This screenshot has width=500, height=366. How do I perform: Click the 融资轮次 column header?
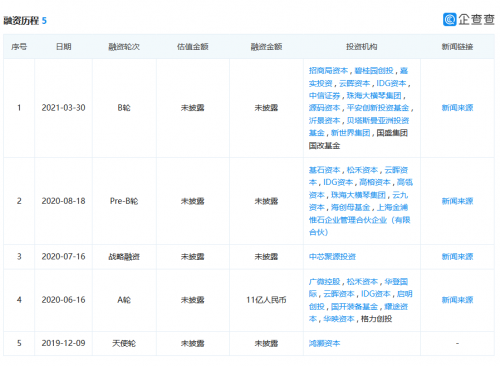[124, 47]
